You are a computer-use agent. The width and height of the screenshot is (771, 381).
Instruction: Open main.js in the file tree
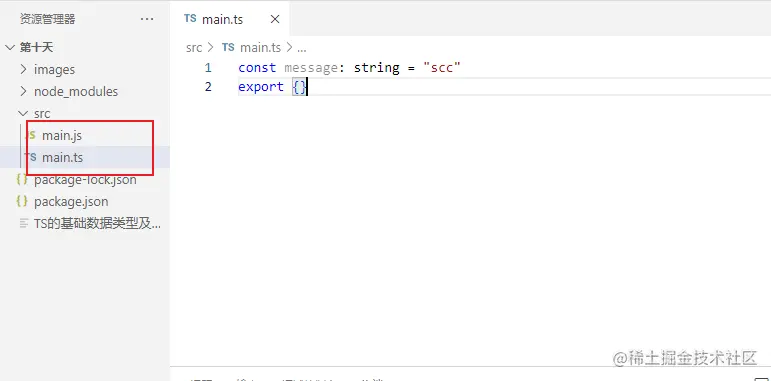62,136
